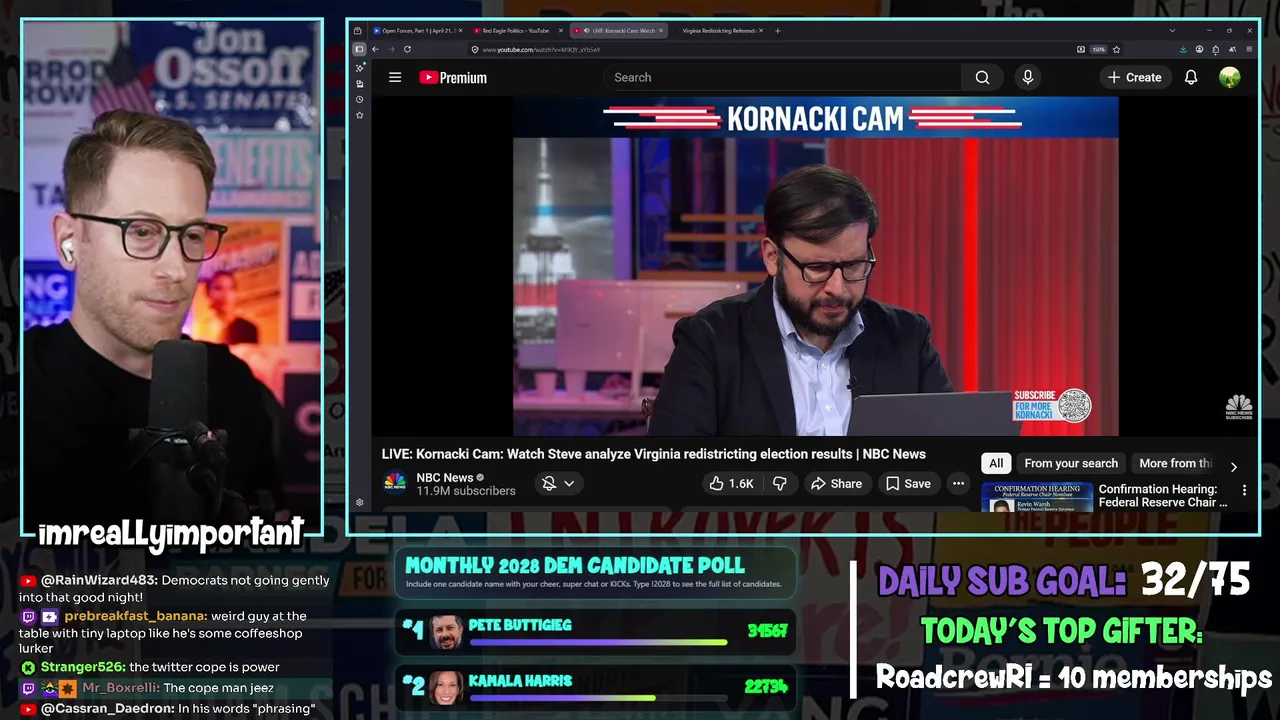Click the YouTube search magnifier button

(982, 77)
